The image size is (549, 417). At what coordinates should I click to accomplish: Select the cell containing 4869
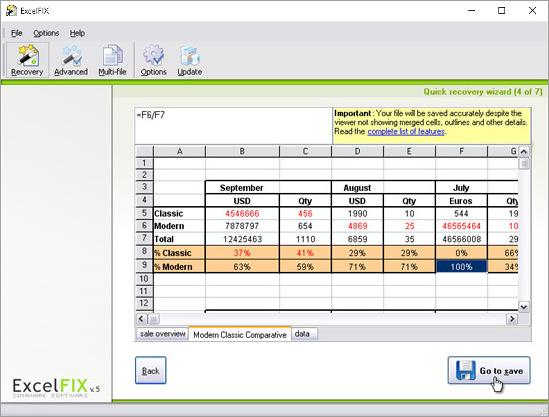(x=357, y=226)
